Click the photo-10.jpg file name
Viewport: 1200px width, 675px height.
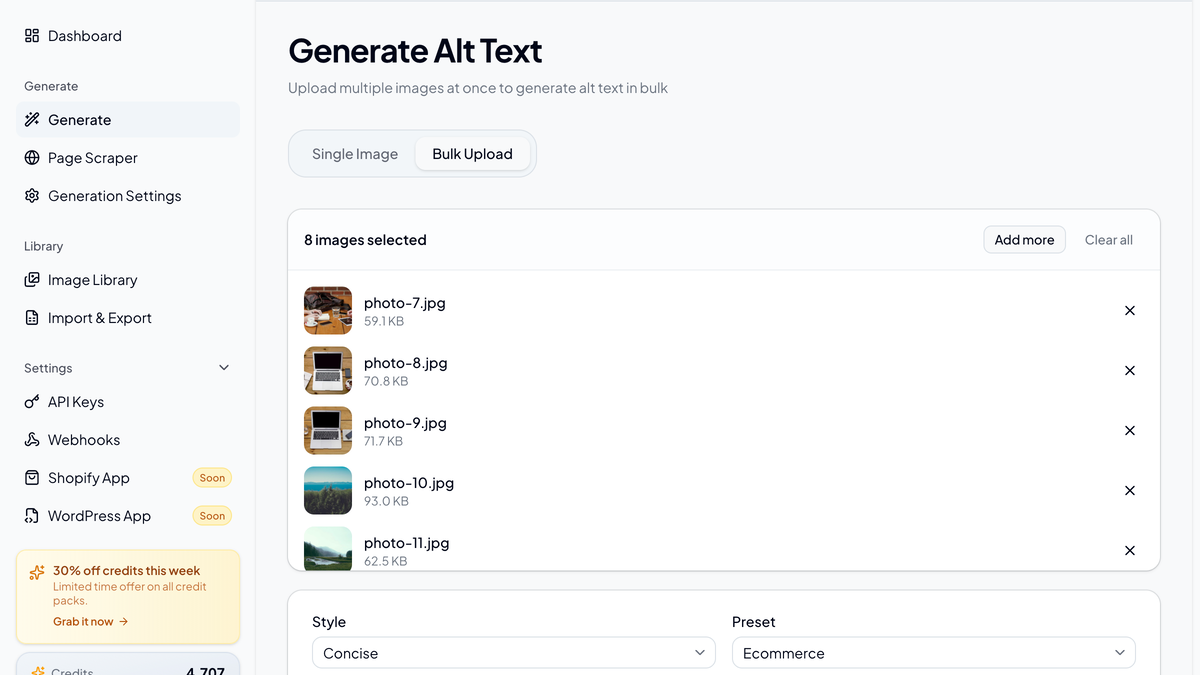pos(409,483)
